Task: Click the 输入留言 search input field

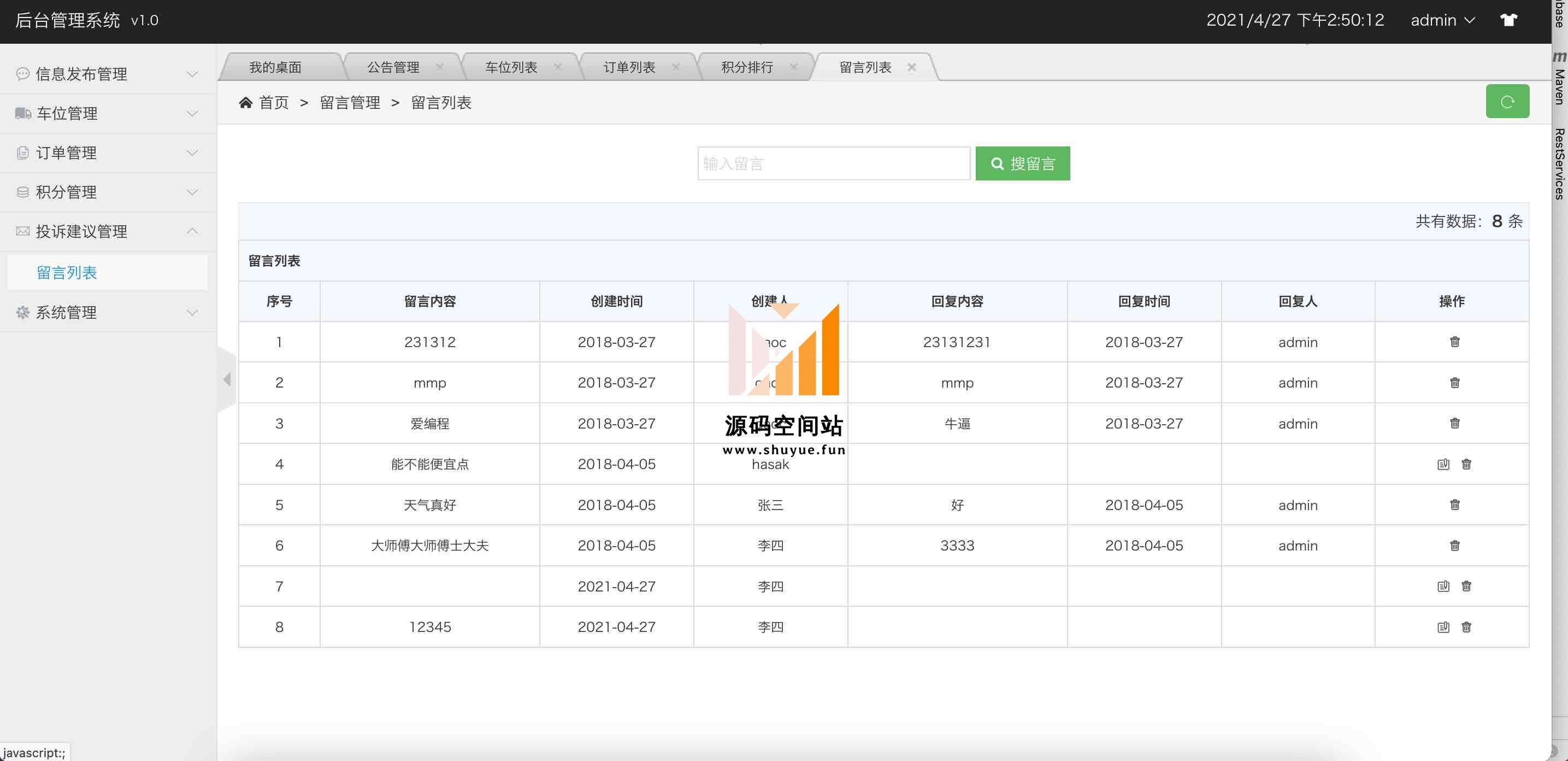Action: (x=833, y=163)
